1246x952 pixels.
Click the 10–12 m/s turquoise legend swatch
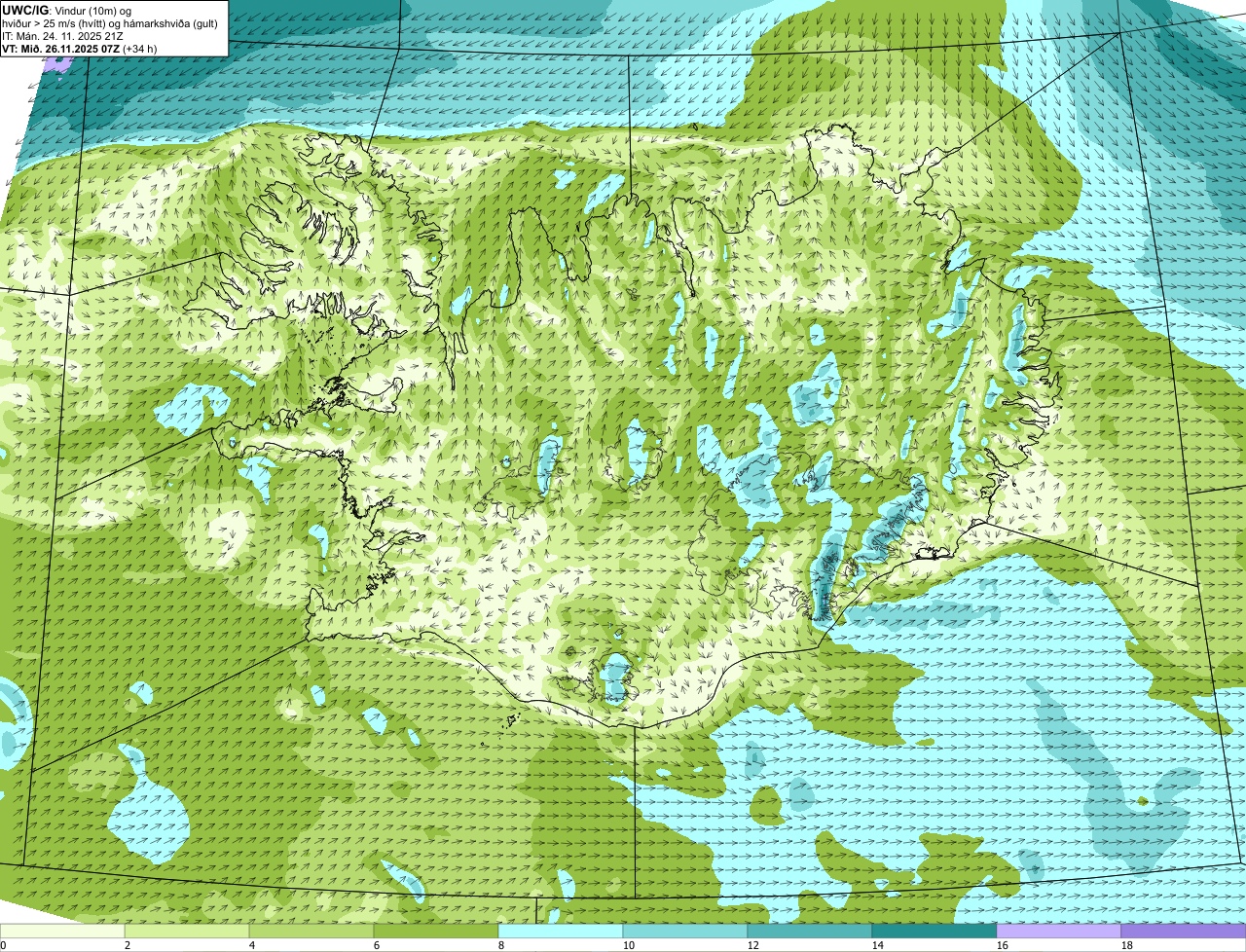pos(685,931)
